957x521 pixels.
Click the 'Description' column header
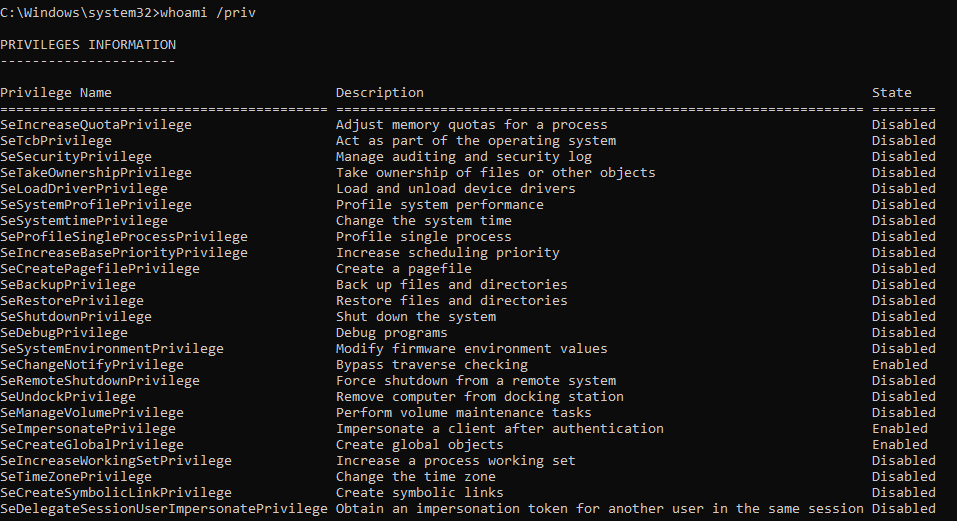pyautogui.click(x=380, y=93)
